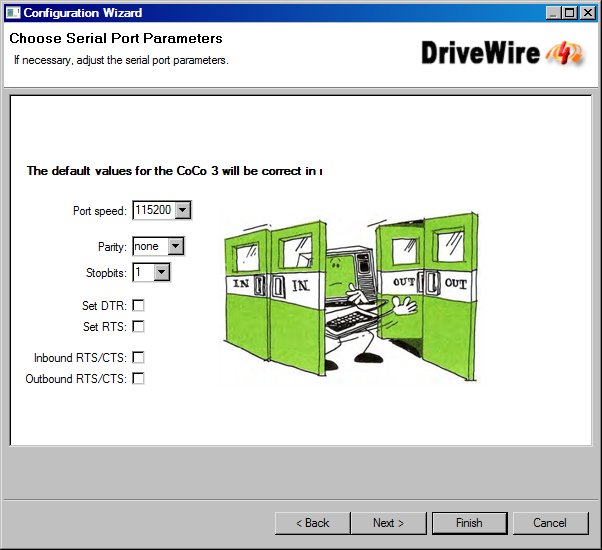Click the Configuration Wizard title bar icon
The height and width of the screenshot is (550, 602).
click(12, 13)
